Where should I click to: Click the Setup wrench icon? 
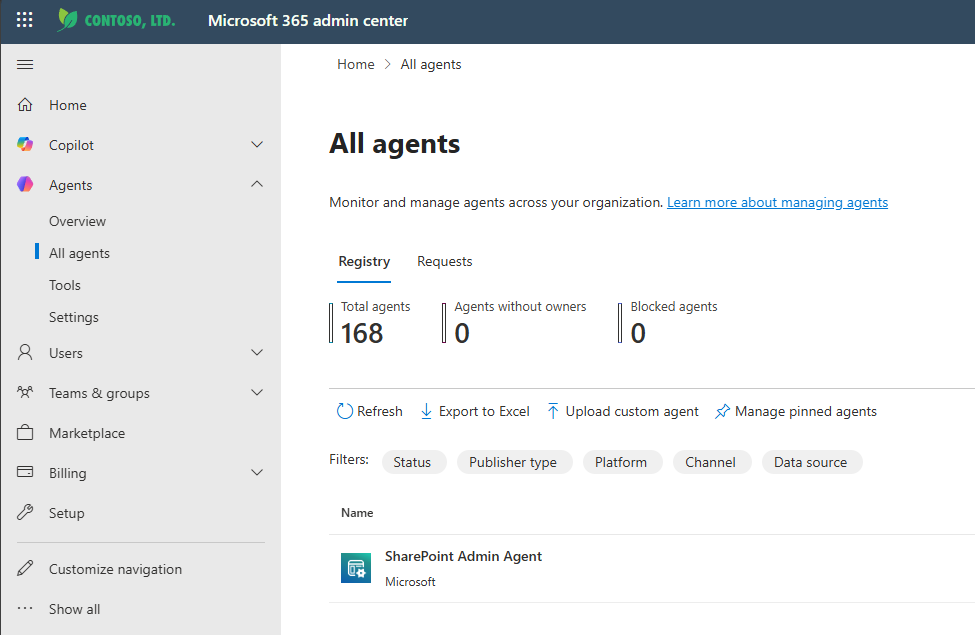[25, 512]
